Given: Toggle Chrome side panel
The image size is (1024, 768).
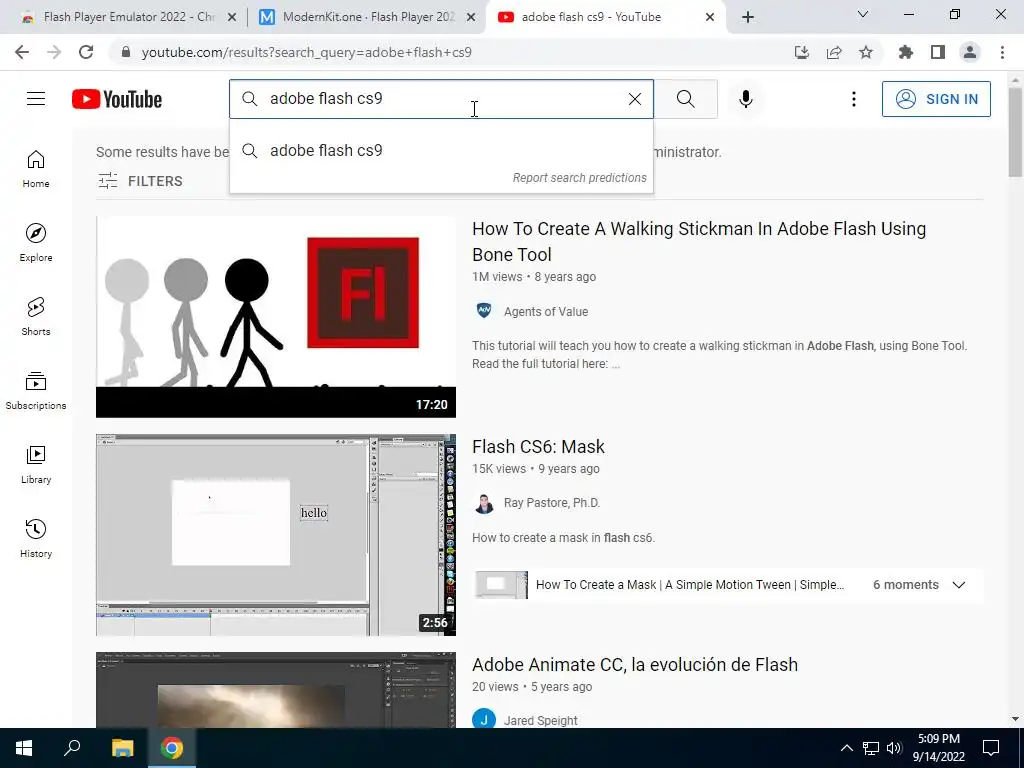Looking at the screenshot, I should coord(938,52).
